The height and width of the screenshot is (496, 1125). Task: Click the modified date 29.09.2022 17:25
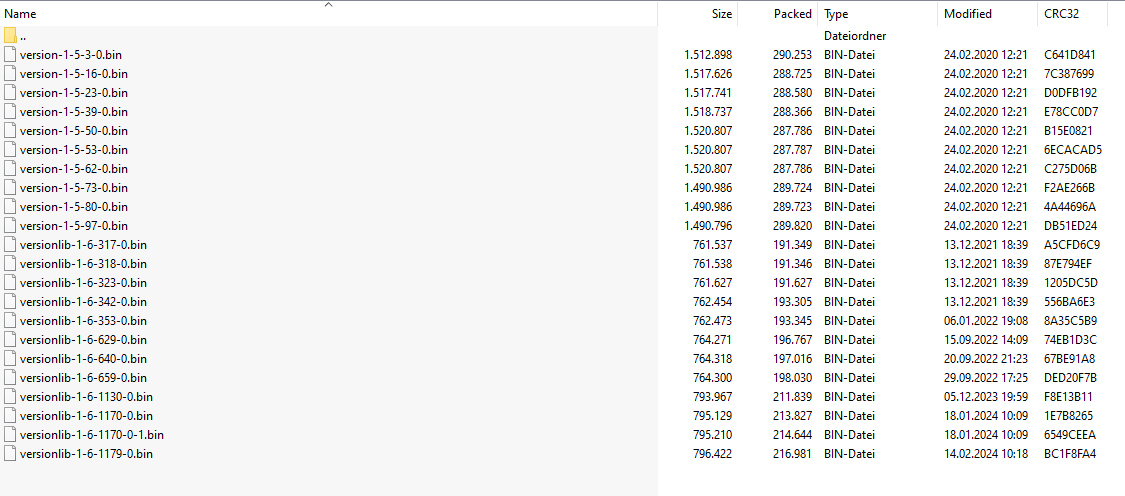coord(986,378)
